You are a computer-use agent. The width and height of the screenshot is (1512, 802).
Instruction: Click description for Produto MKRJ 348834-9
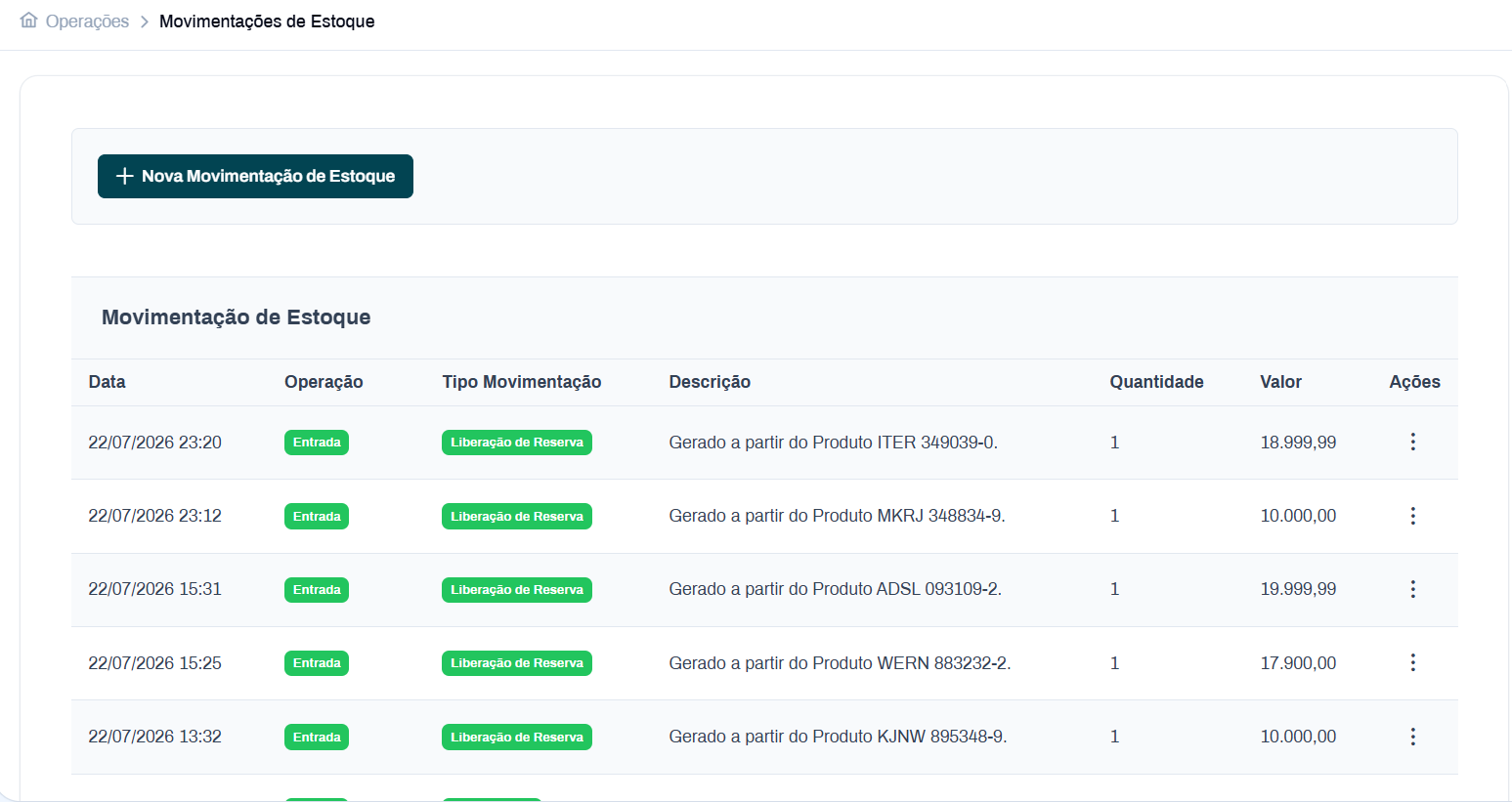point(837,516)
